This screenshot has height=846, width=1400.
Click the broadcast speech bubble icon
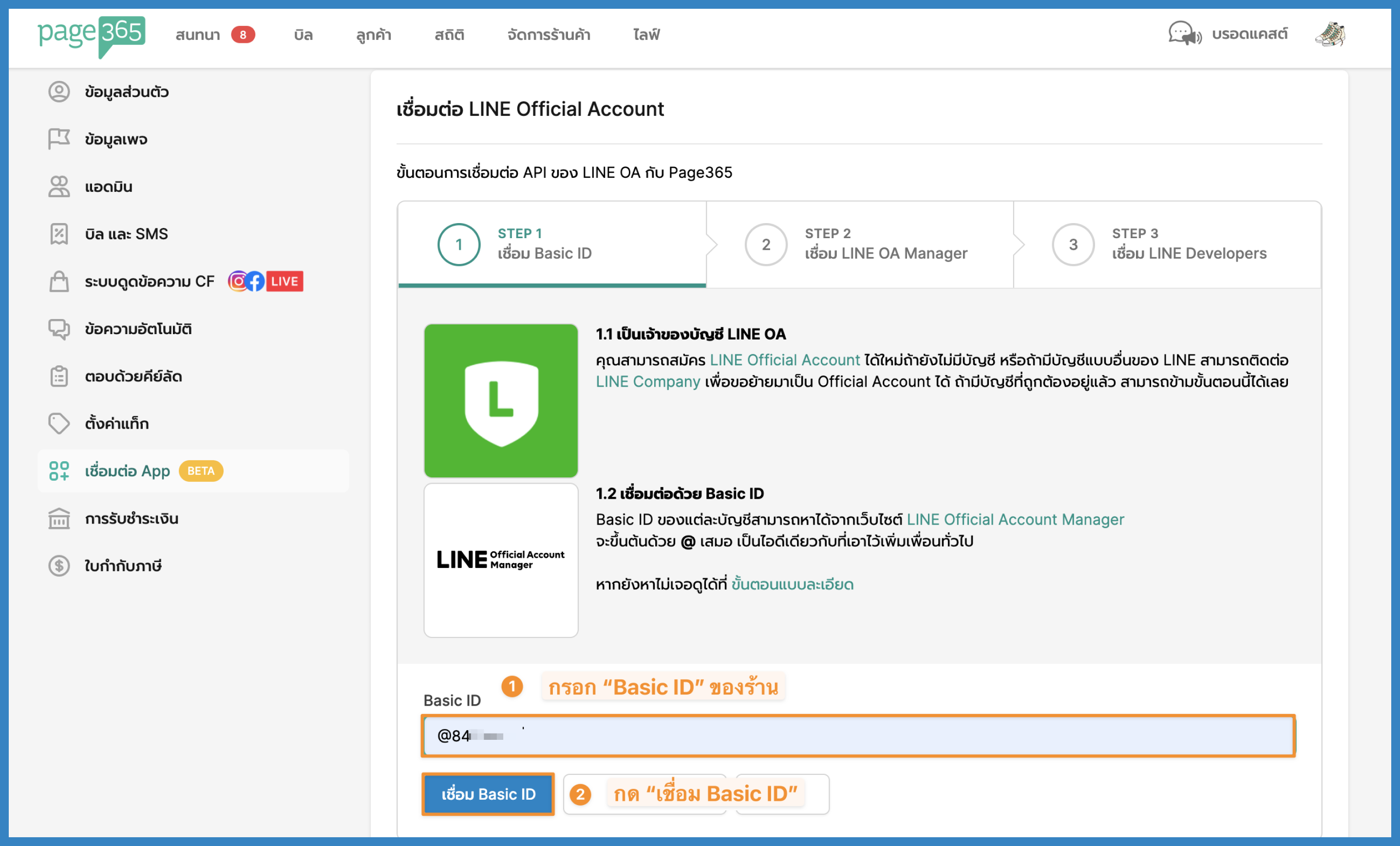click(x=1185, y=34)
